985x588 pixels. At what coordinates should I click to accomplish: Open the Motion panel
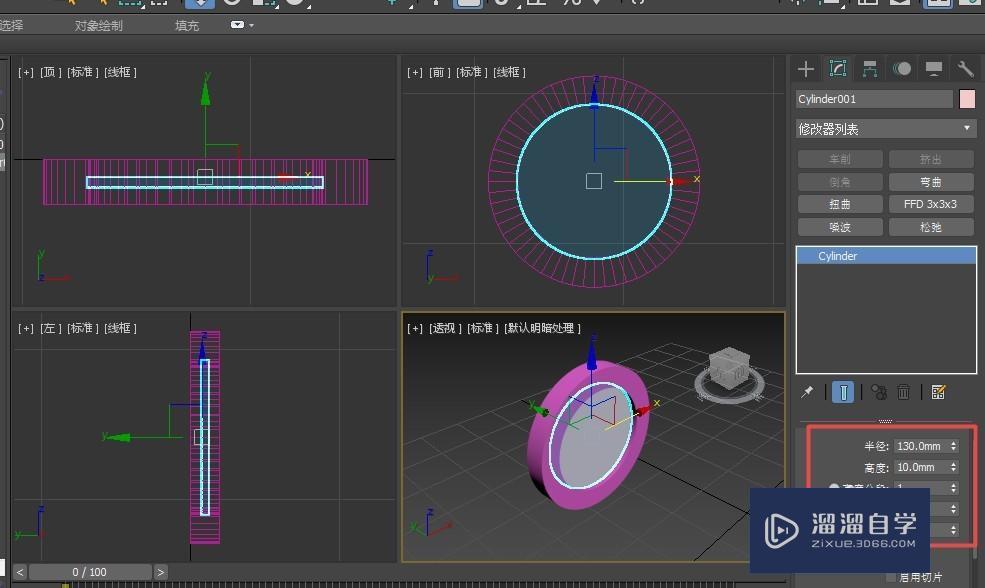(901, 69)
